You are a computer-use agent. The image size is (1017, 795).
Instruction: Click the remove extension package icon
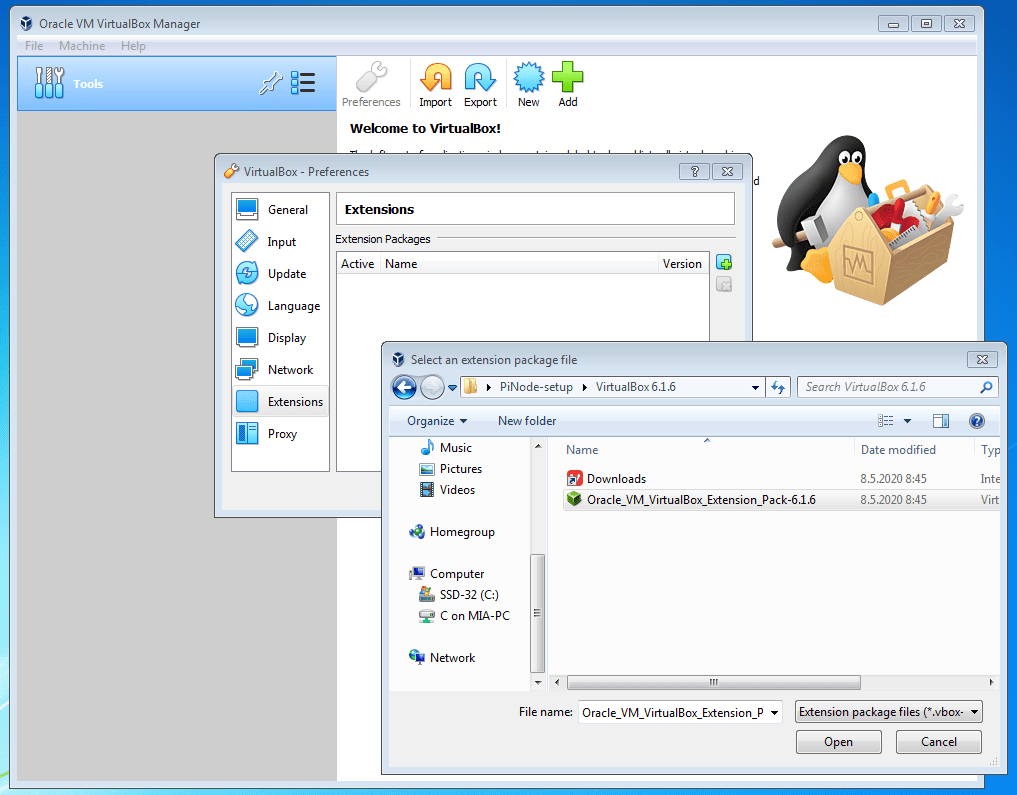coord(724,285)
